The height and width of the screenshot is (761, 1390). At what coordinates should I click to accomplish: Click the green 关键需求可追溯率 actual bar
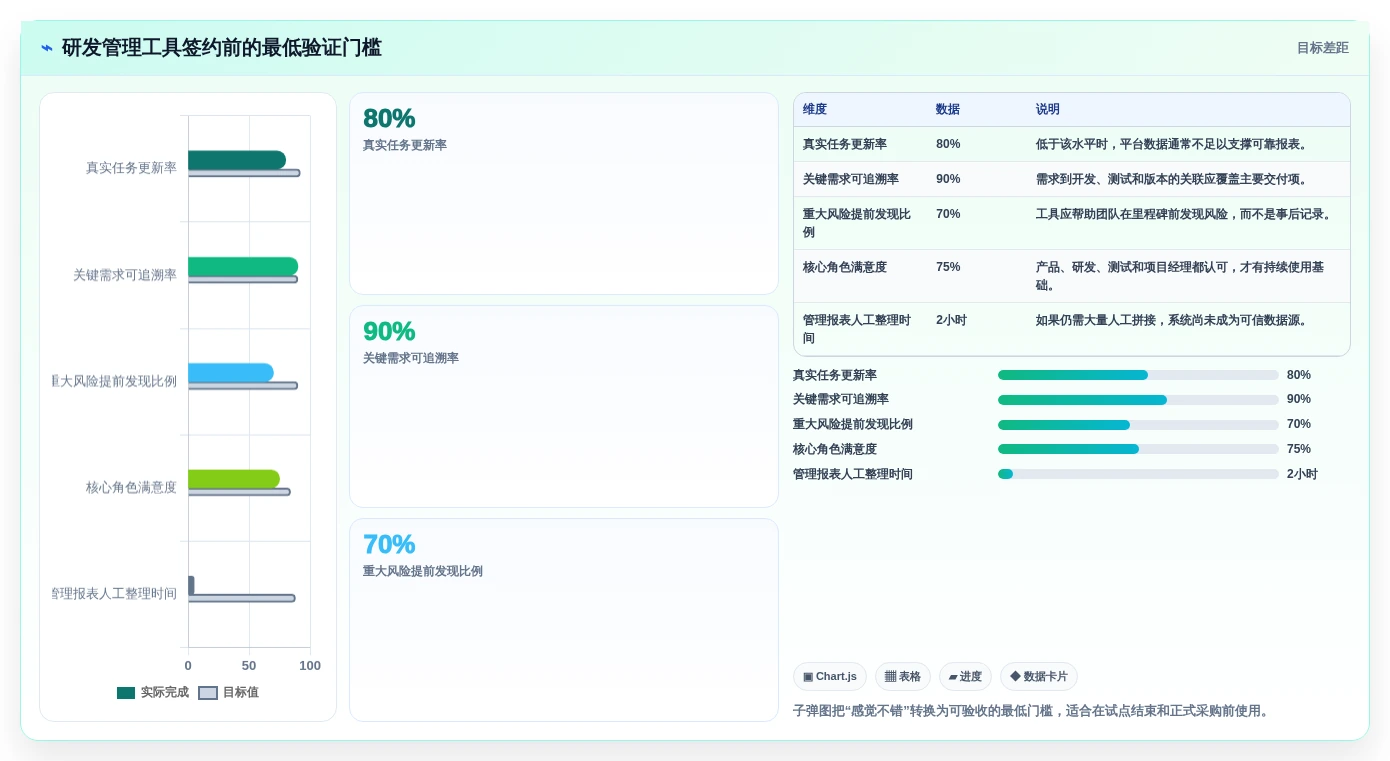pyautogui.click(x=243, y=266)
